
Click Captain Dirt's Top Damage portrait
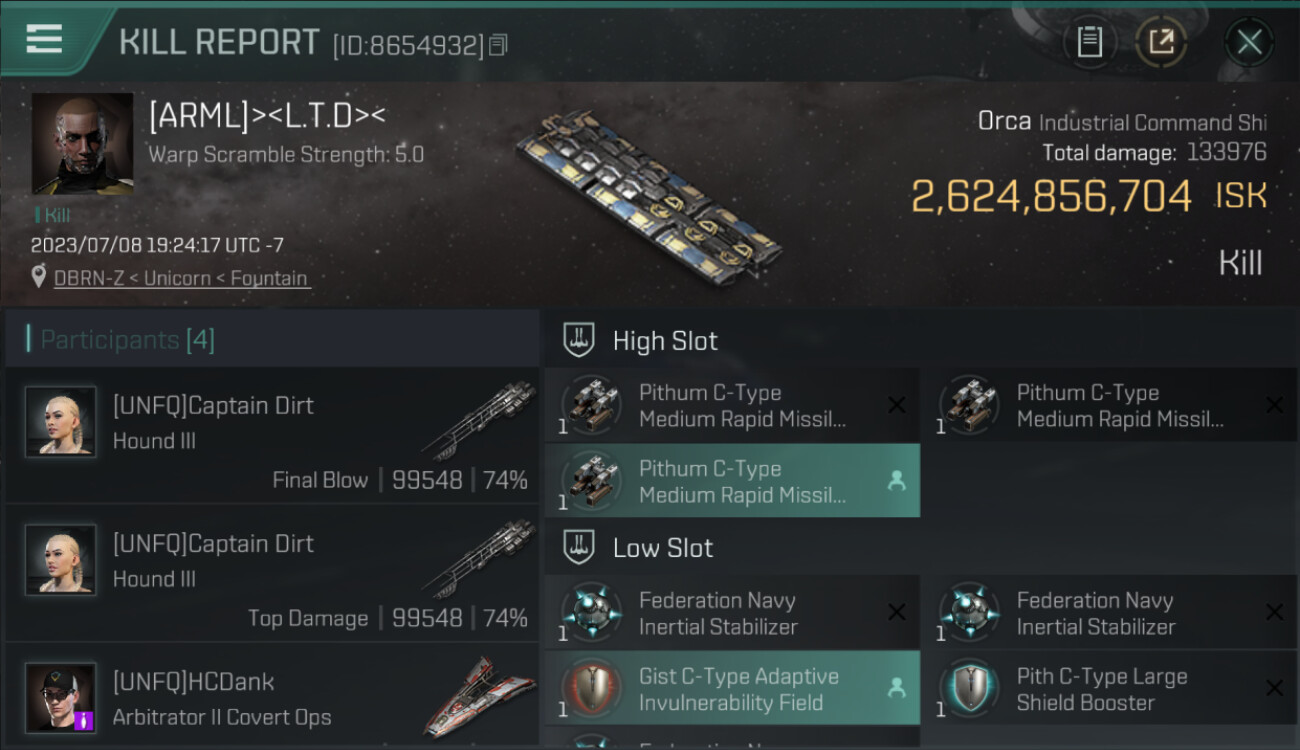tap(61, 559)
